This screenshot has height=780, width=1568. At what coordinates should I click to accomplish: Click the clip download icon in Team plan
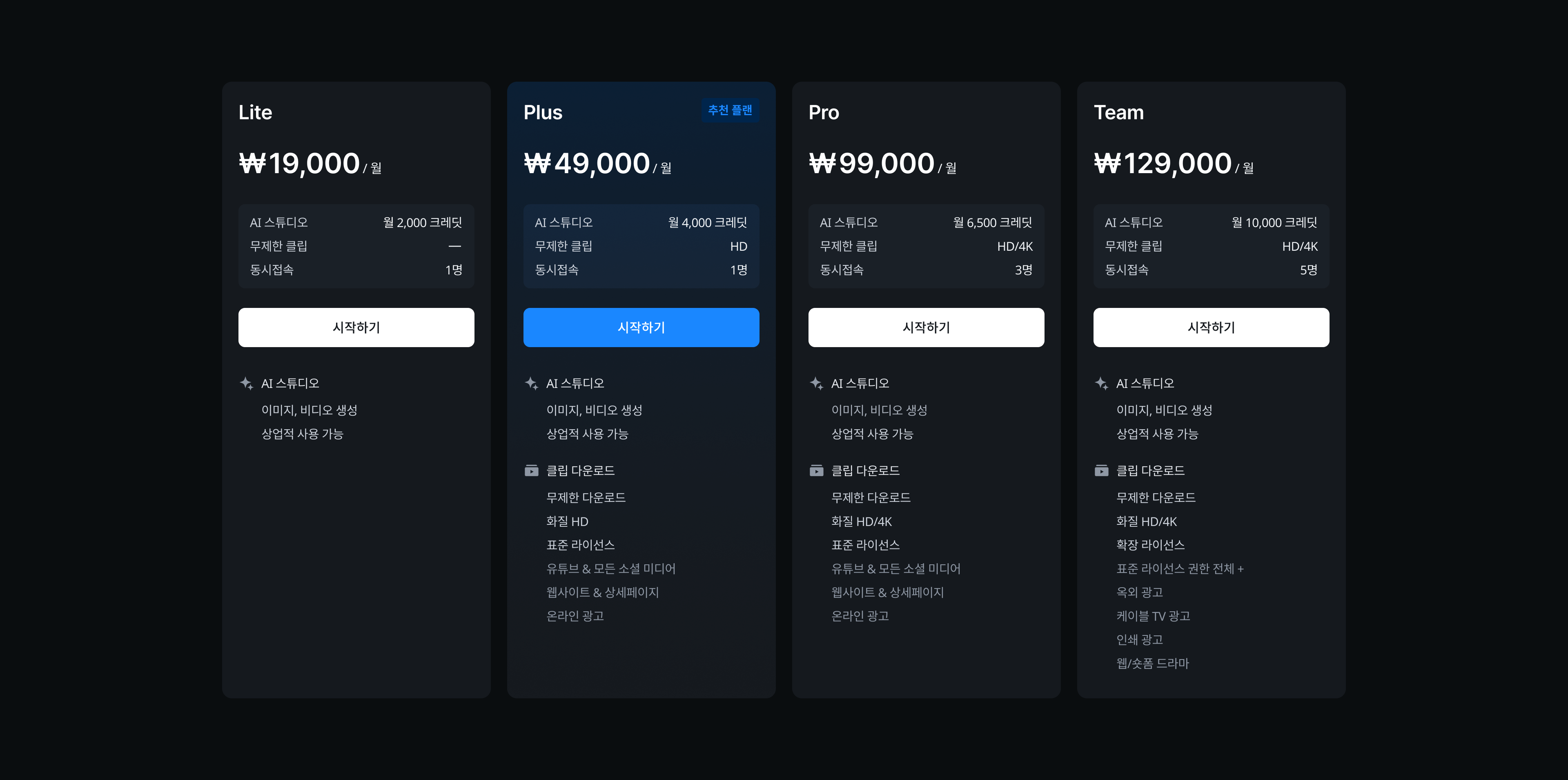coord(1101,471)
